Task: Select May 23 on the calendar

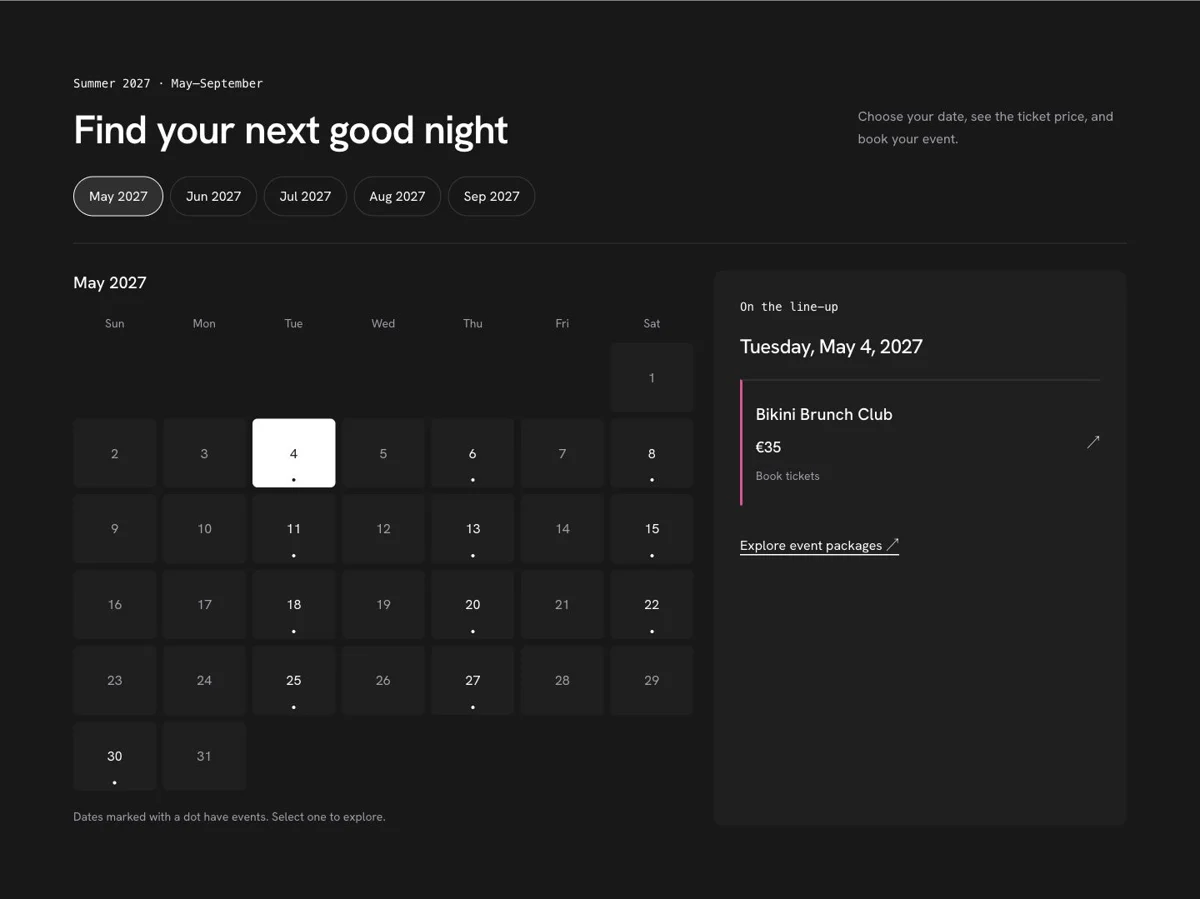Action: coord(115,681)
